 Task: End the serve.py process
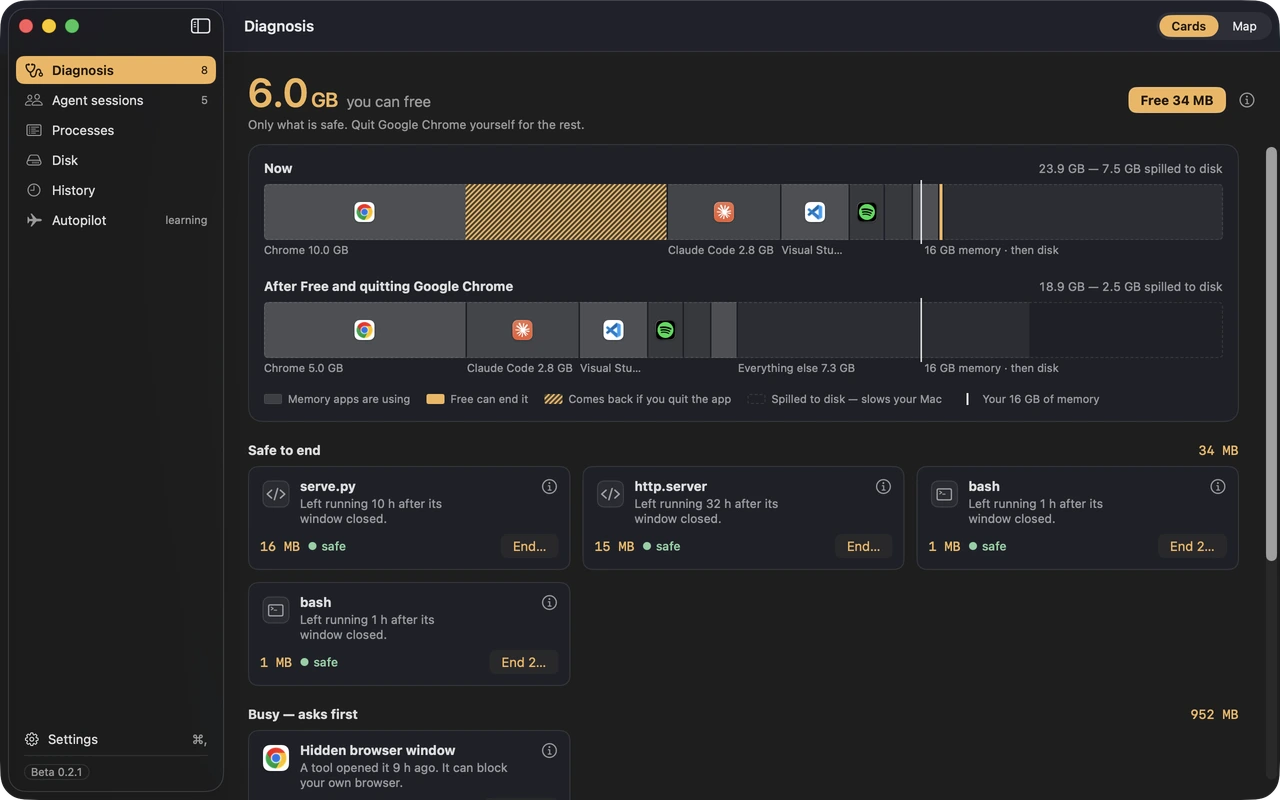pyautogui.click(x=529, y=546)
